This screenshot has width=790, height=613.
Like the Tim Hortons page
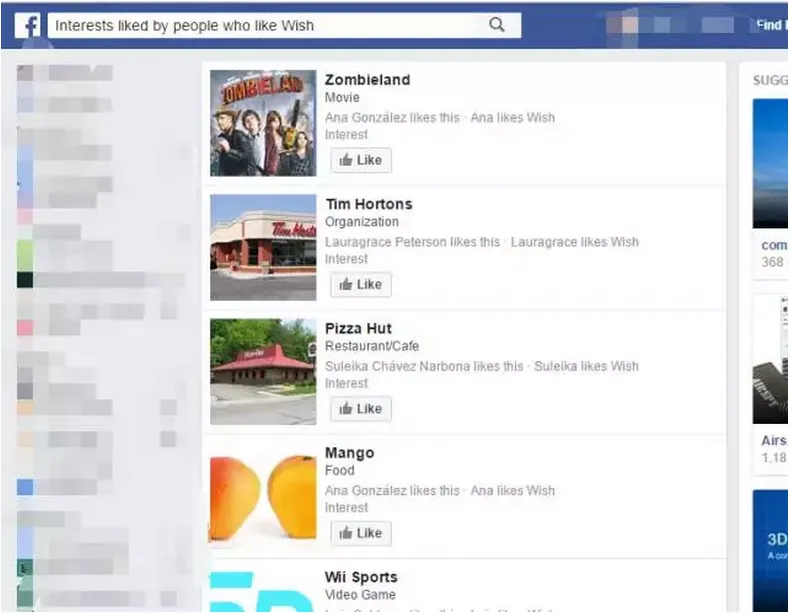tap(361, 285)
